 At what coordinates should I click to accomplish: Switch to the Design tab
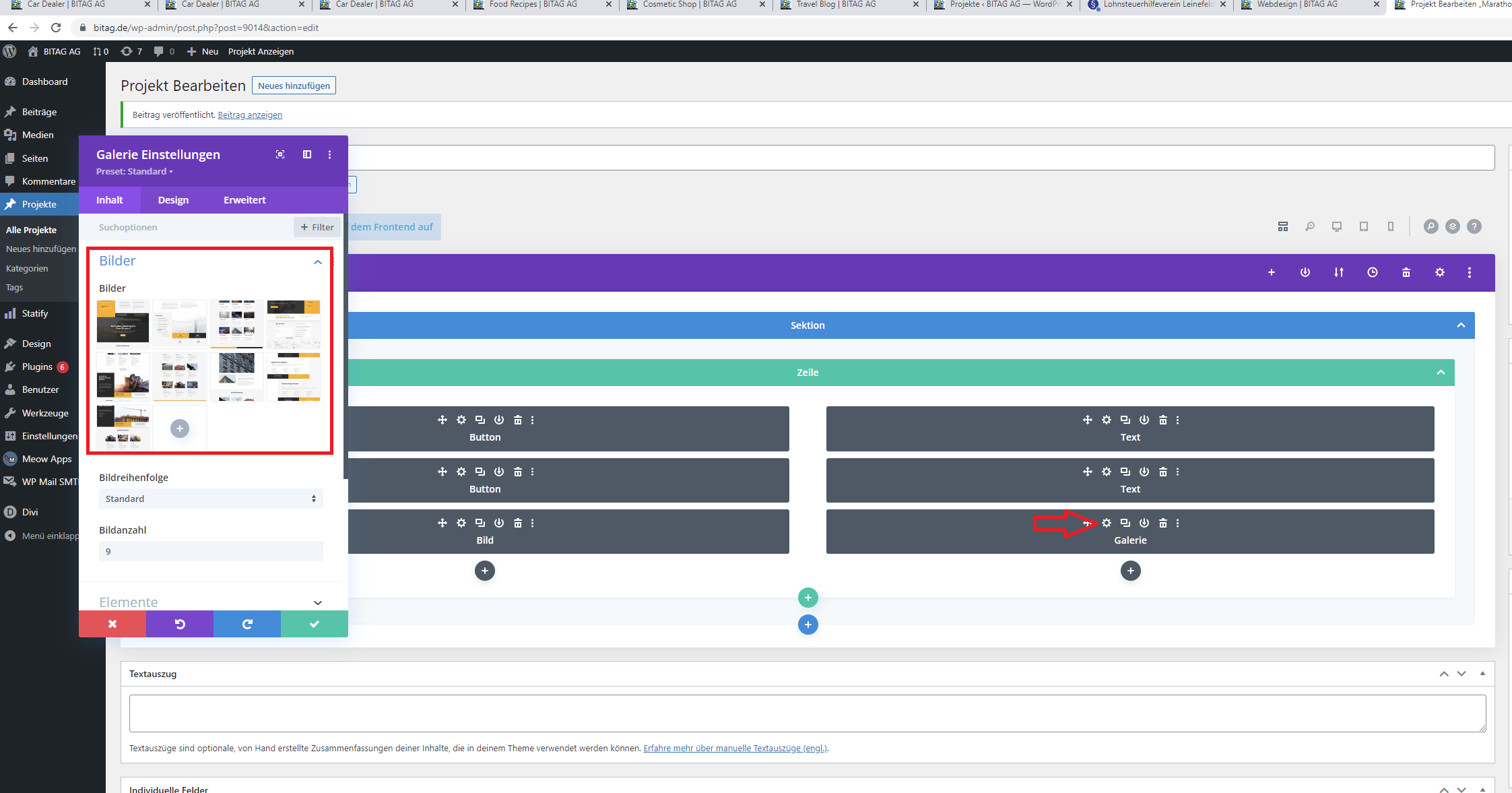(x=173, y=199)
